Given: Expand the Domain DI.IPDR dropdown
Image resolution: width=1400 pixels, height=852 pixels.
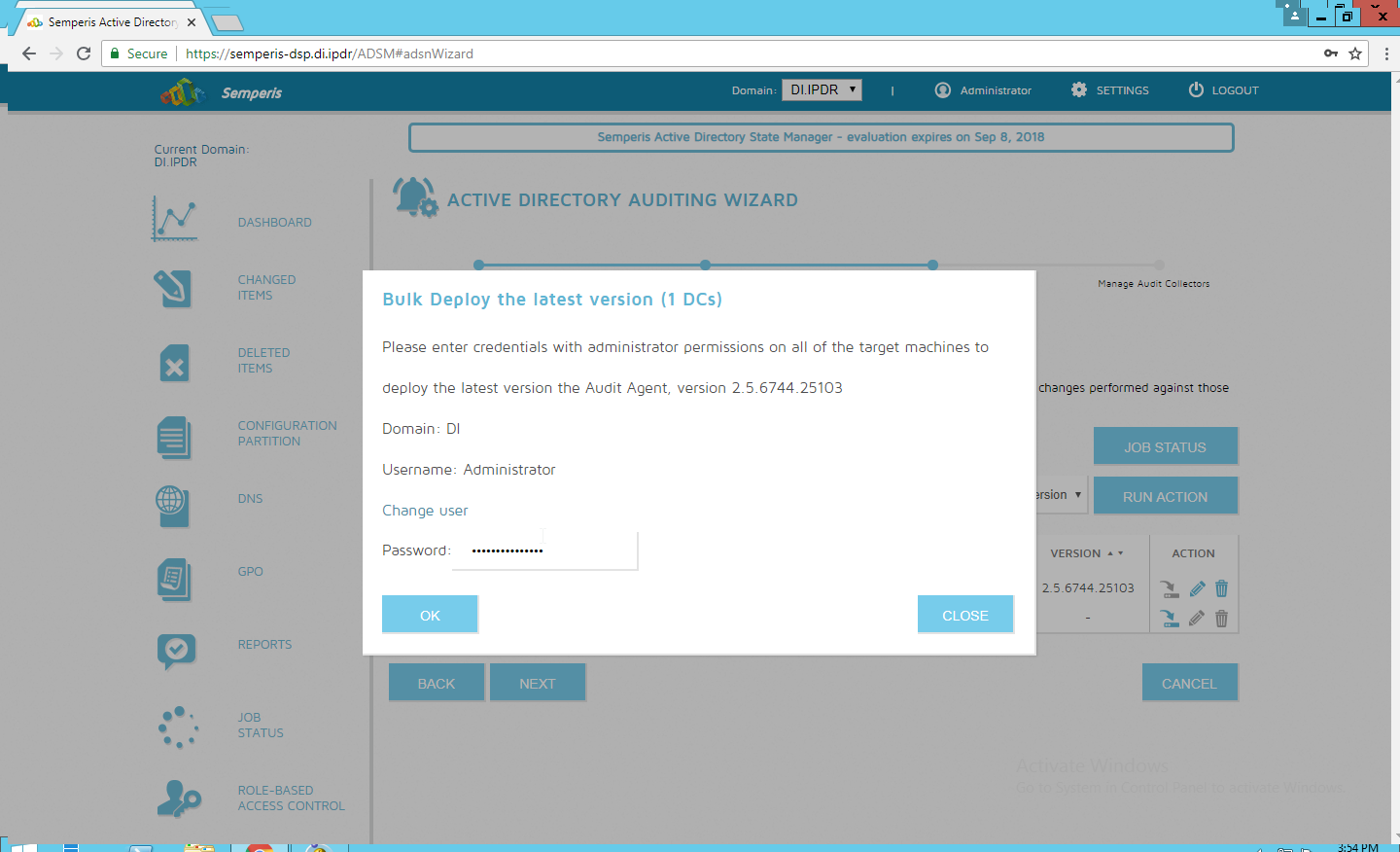Looking at the screenshot, I should click(x=822, y=89).
